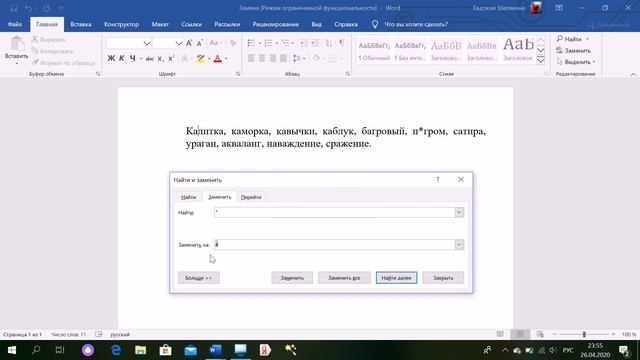Click the Paste icon
640x360 pixels.
click(17, 44)
